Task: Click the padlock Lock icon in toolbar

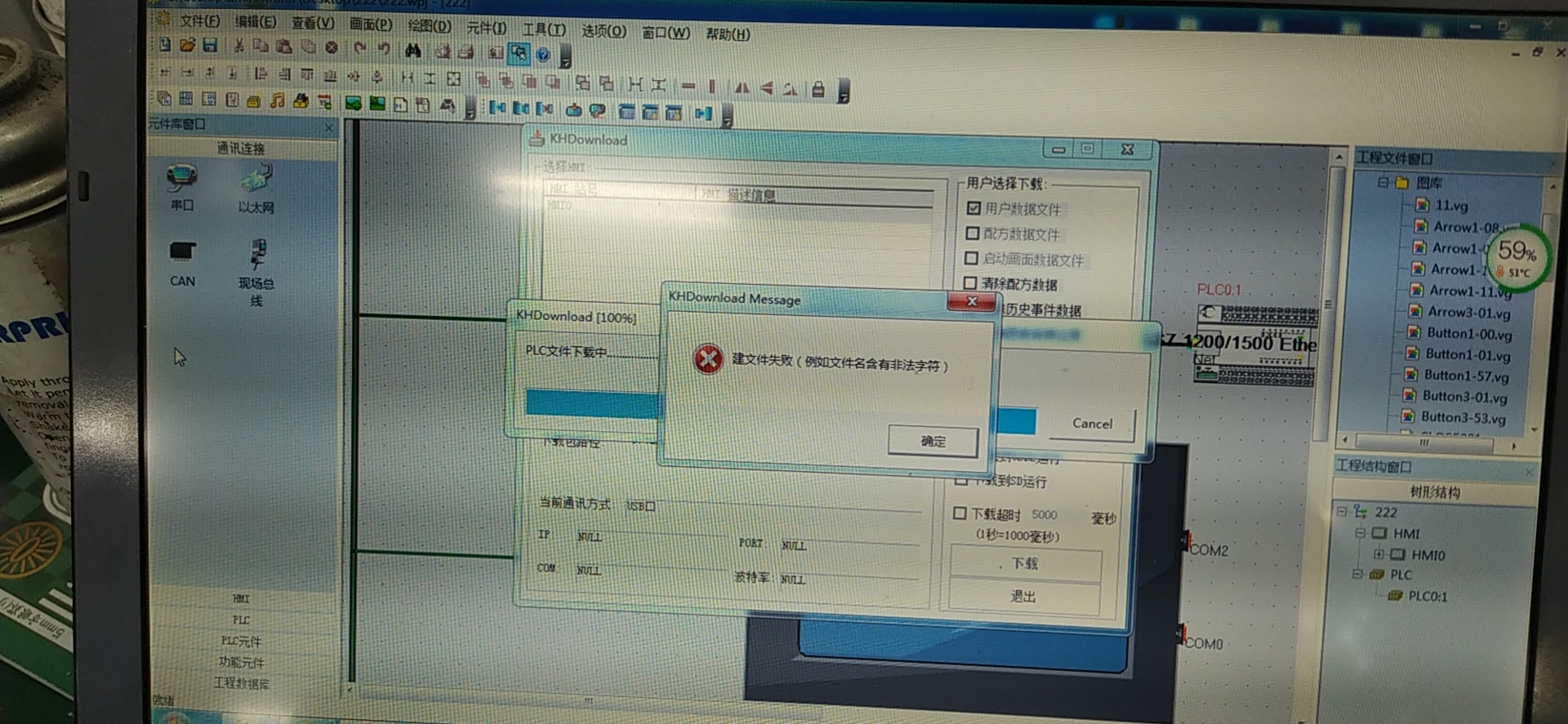Action: tap(818, 90)
